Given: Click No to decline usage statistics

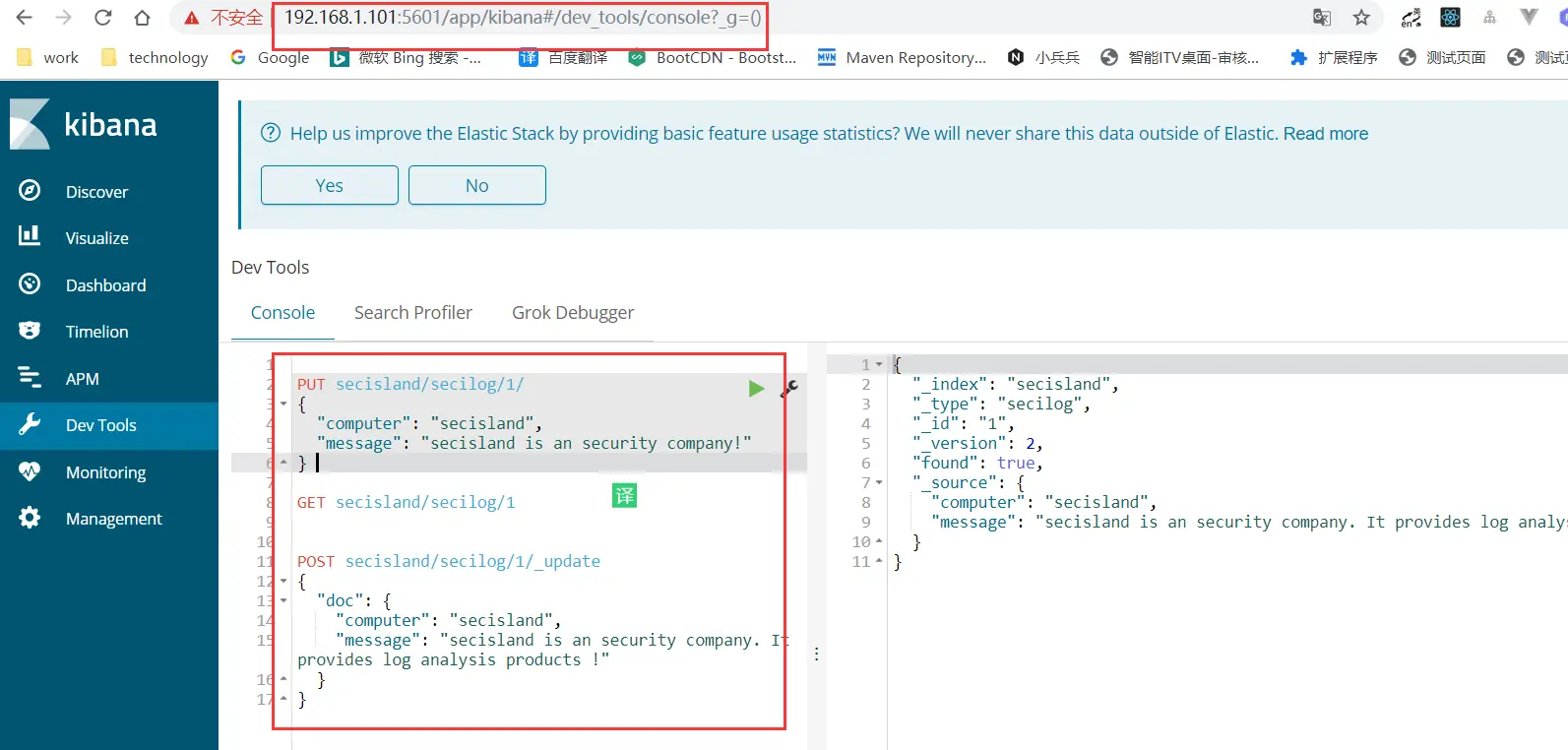Looking at the screenshot, I should (477, 185).
